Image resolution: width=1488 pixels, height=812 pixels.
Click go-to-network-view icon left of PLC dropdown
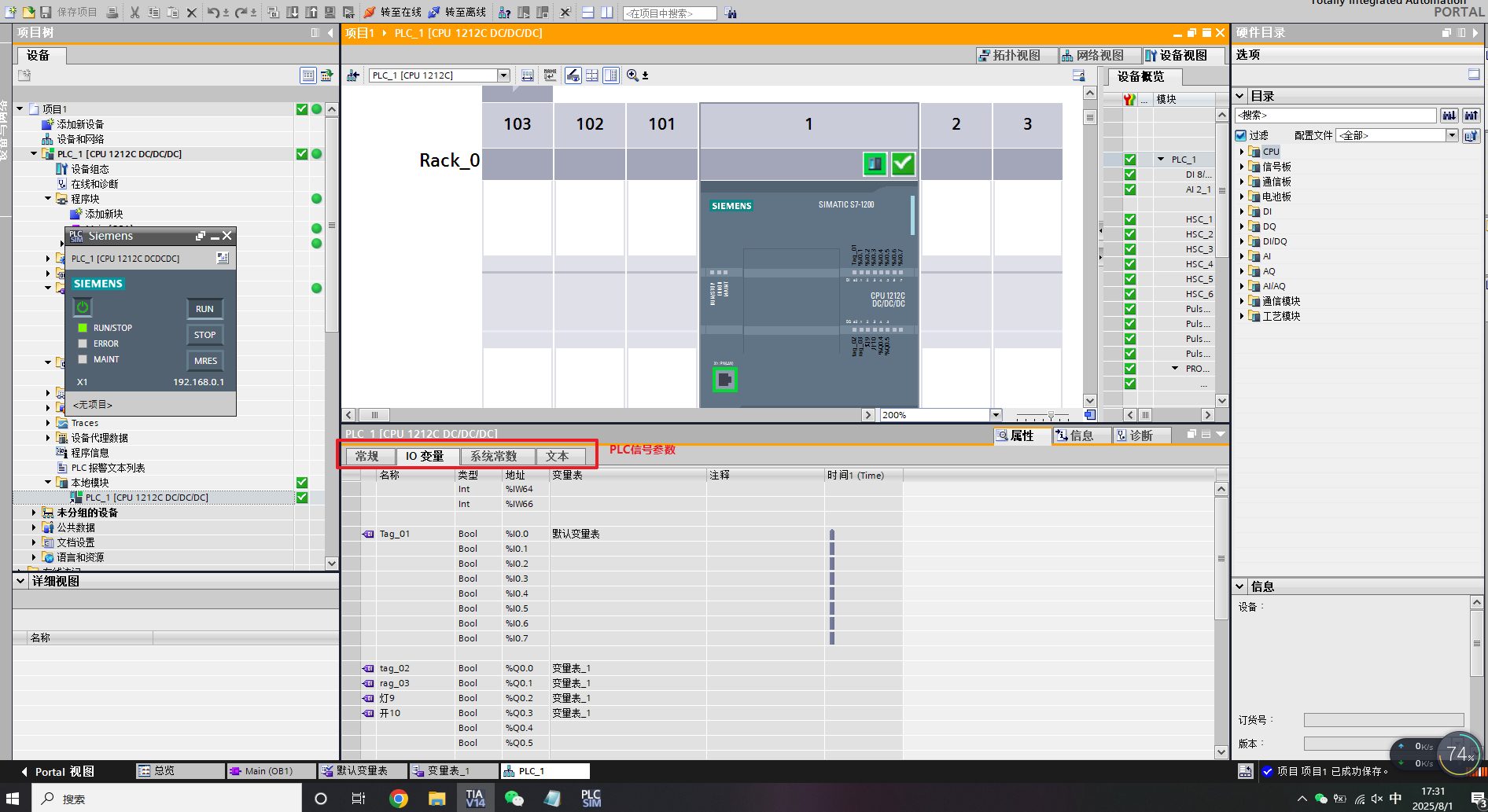point(353,75)
